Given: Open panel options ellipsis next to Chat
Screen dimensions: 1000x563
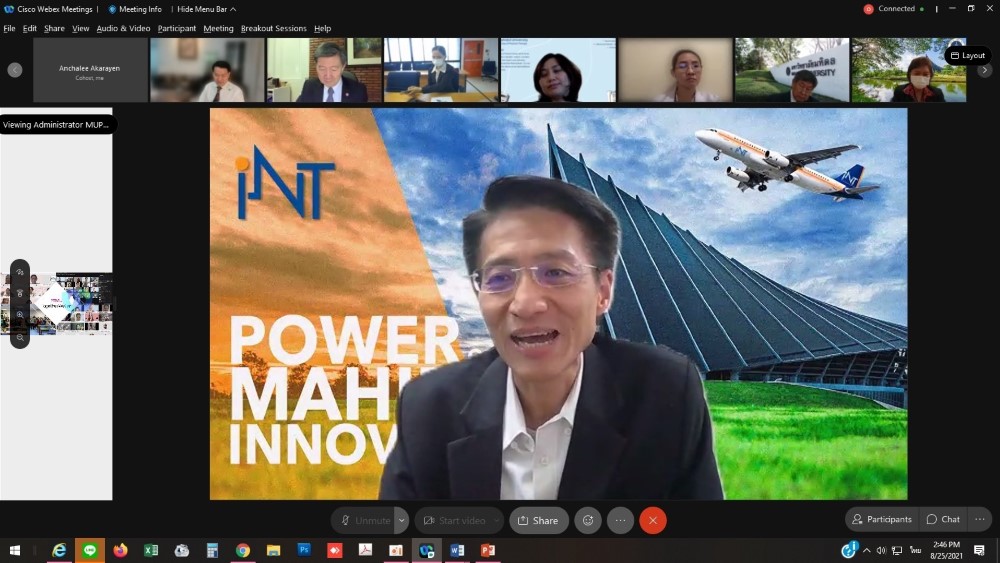Looking at the screenshot, I should [x=980, y=519].
